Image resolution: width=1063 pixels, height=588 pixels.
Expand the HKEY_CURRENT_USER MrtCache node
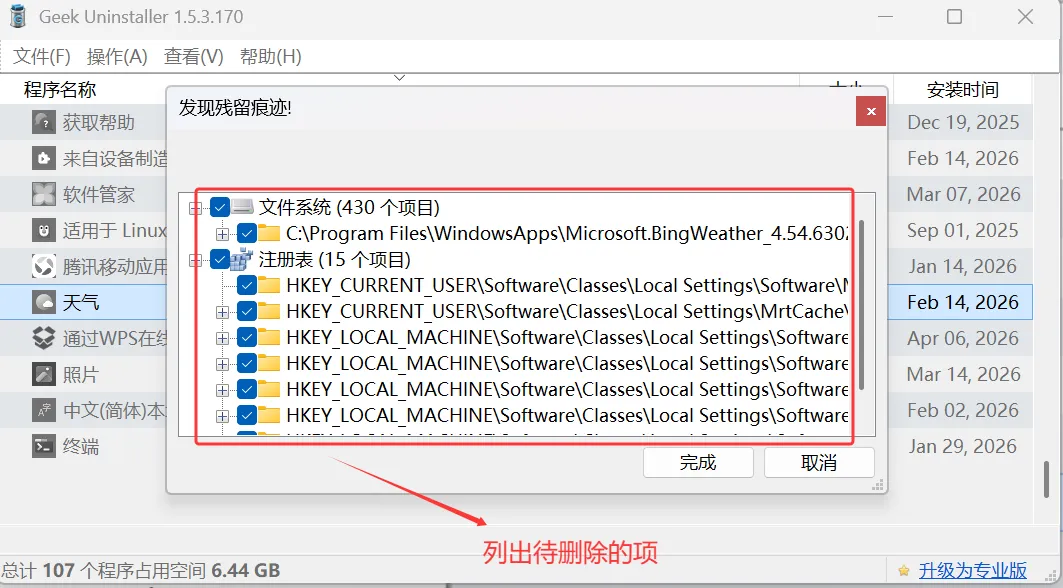coord(222,312)
